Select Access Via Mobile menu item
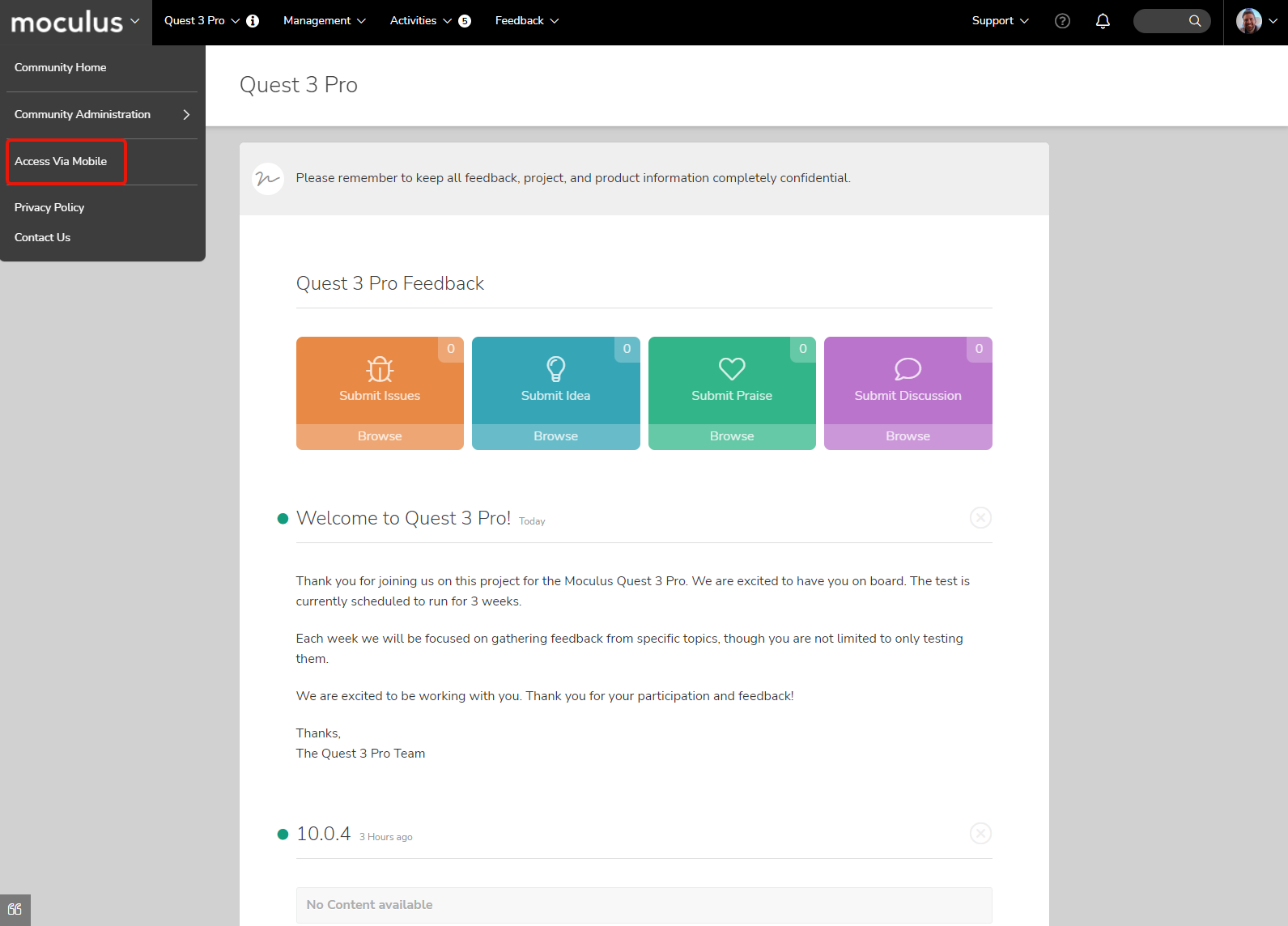This screenshot has height=926, width=1288. point(61,162)
